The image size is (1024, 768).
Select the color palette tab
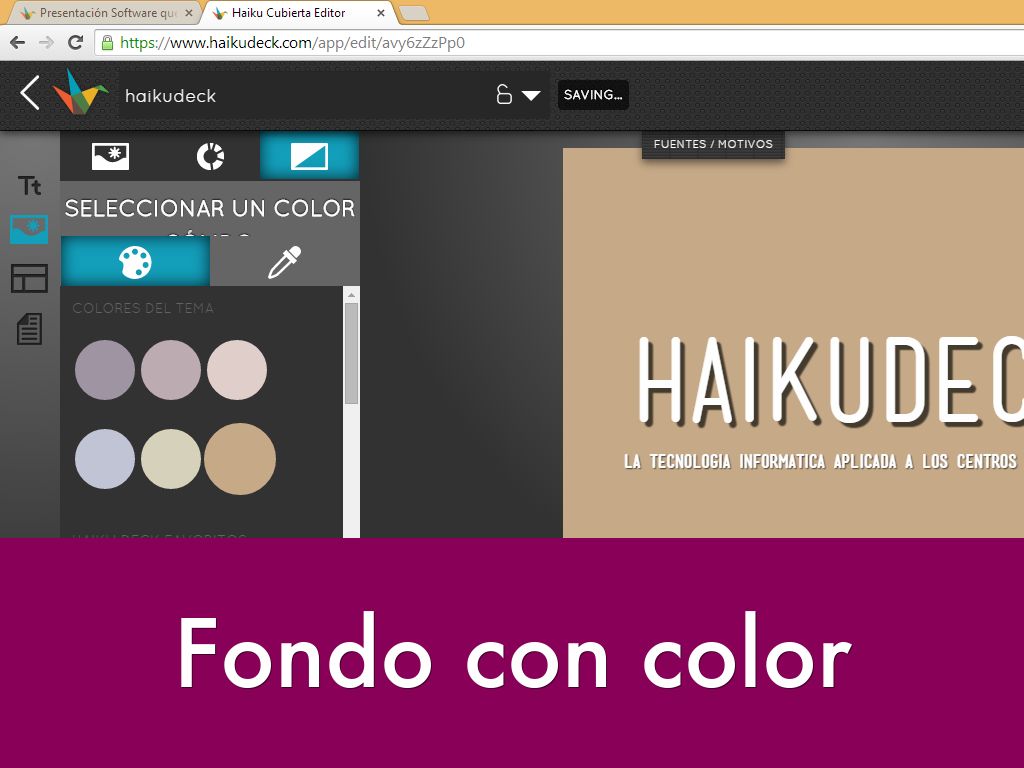(135, 262)
